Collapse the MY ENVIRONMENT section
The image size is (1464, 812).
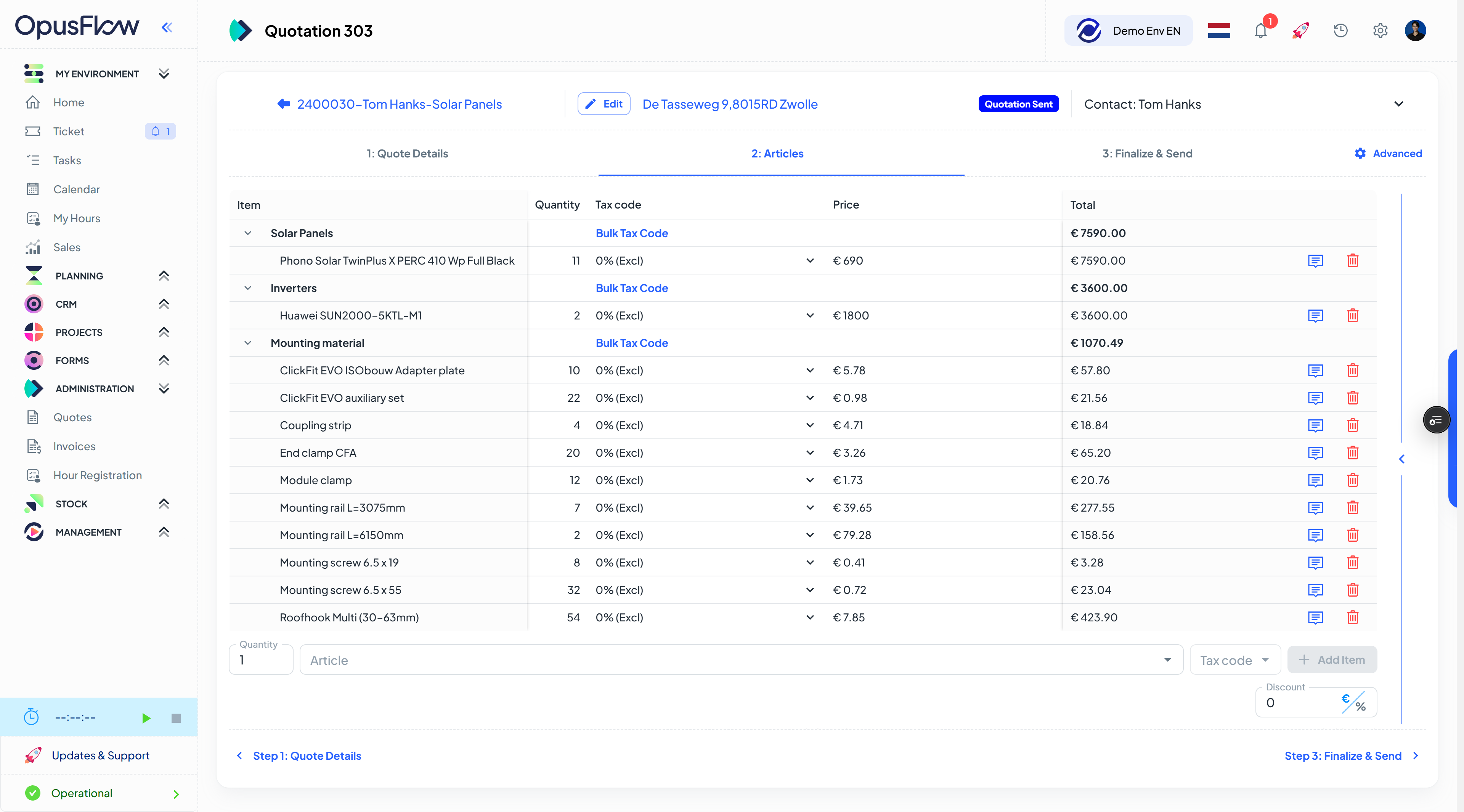(x=164, y=74)
